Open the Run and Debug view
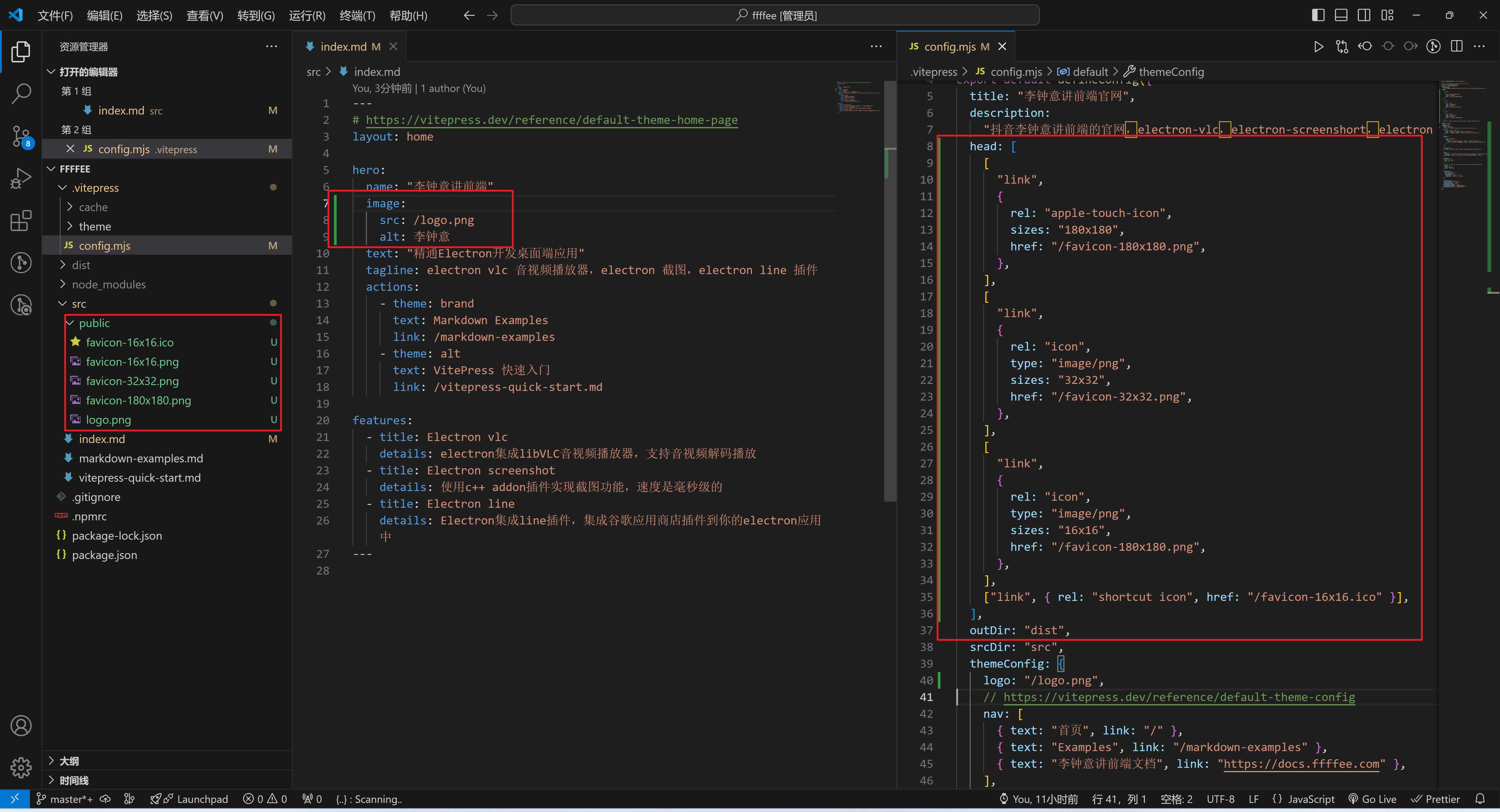The width and height of the screenshot is (1500, 812). 21,179
